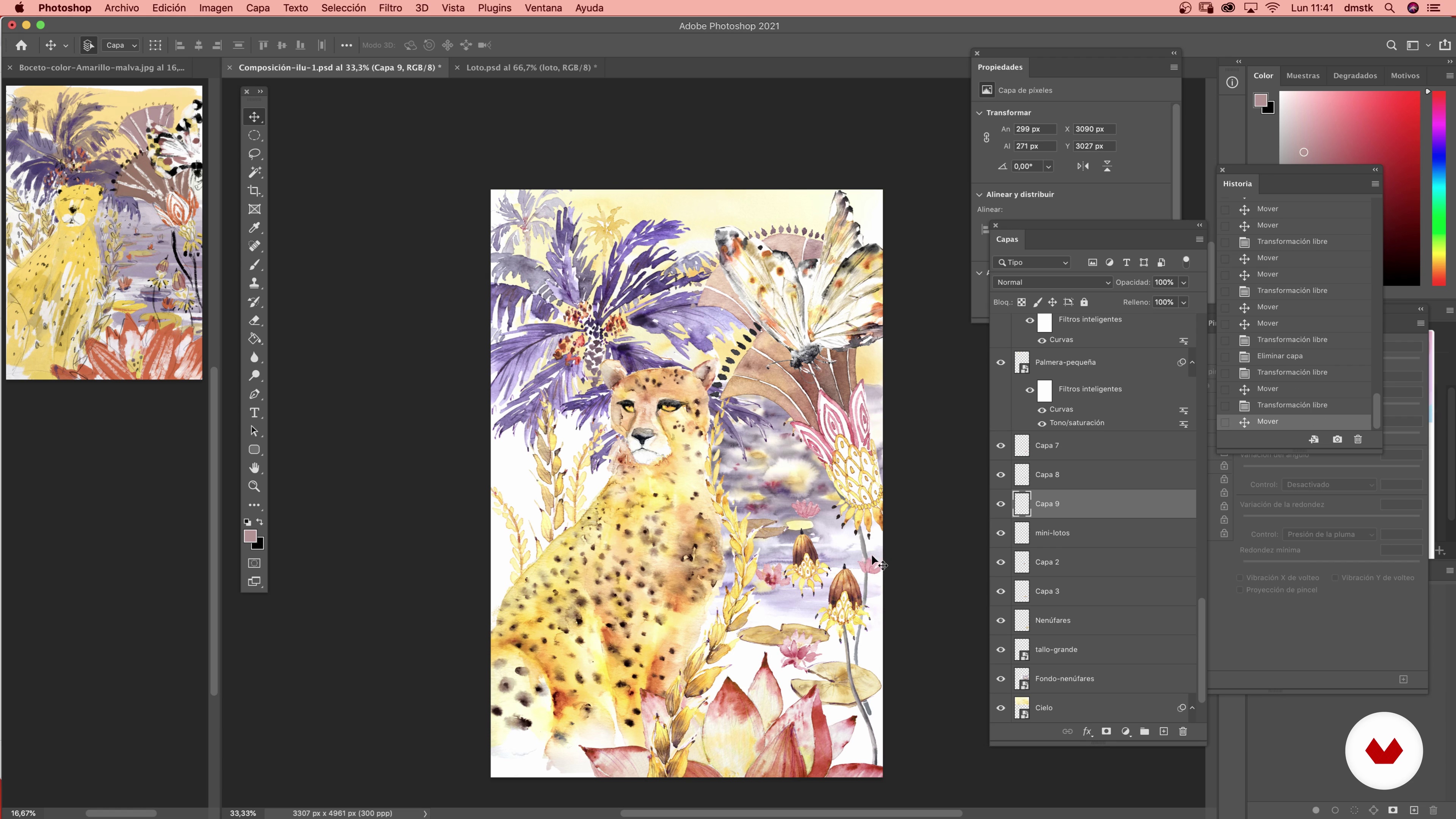
Task: Select the Type tool
Action: pos(254,413)
